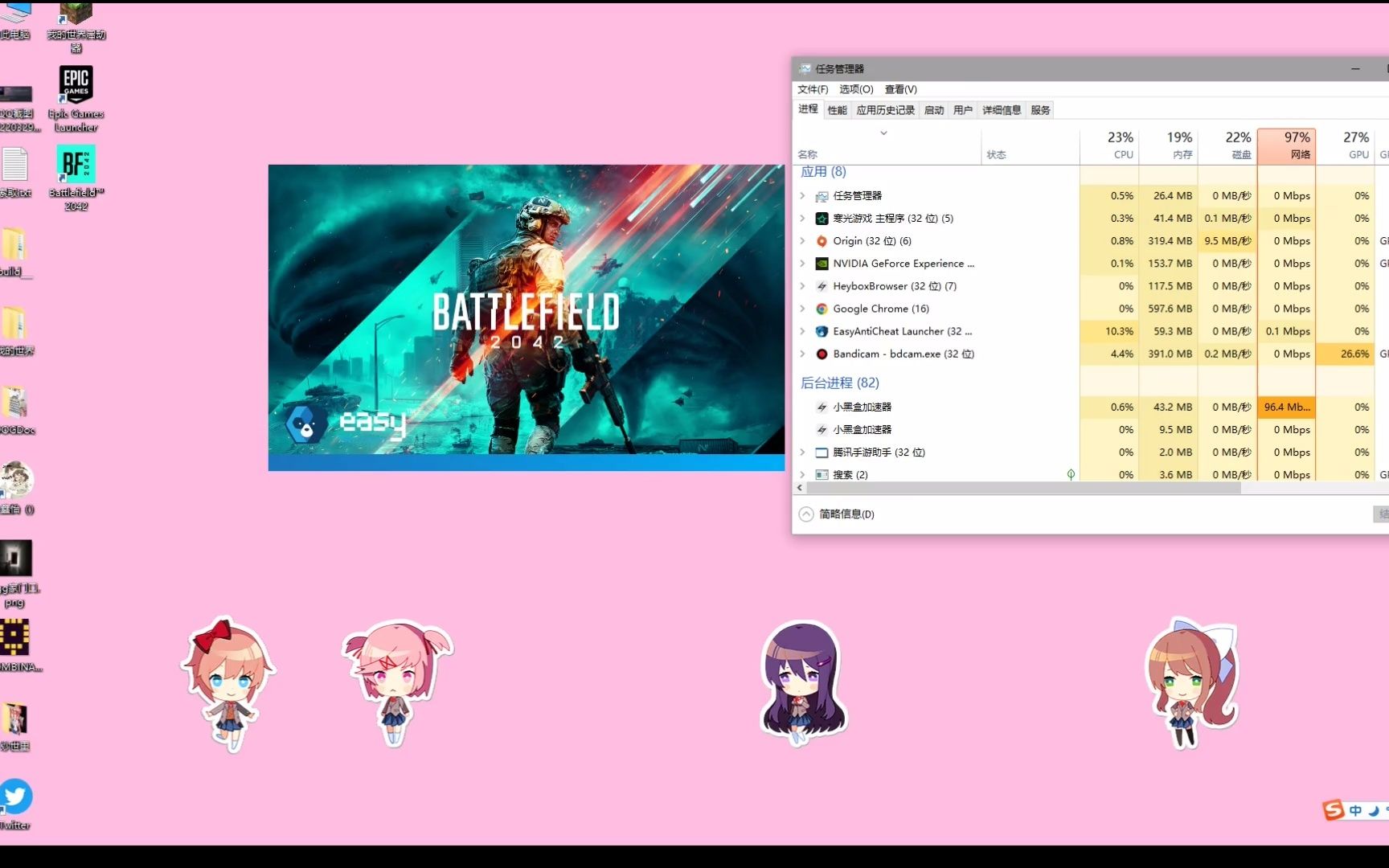Switch to the 用户 tab
1389x868 pixels.
[963, 110]
